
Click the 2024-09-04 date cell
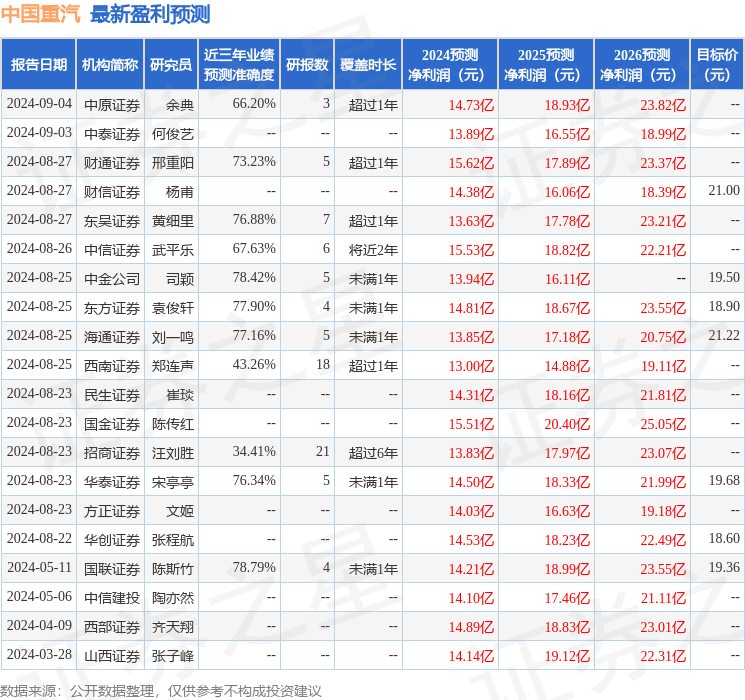(39, 104)
